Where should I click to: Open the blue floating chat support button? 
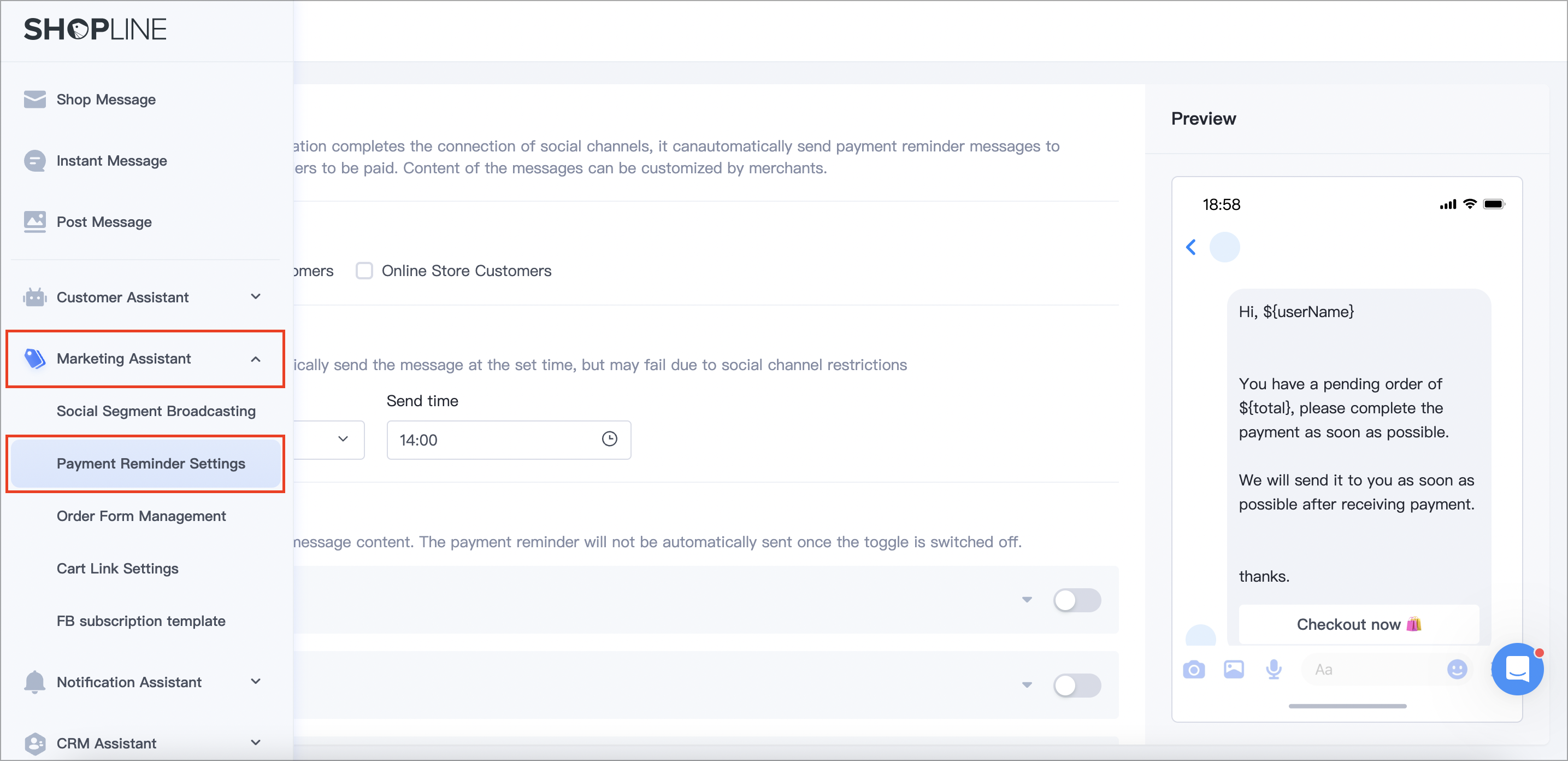[x=1517, y=669]
